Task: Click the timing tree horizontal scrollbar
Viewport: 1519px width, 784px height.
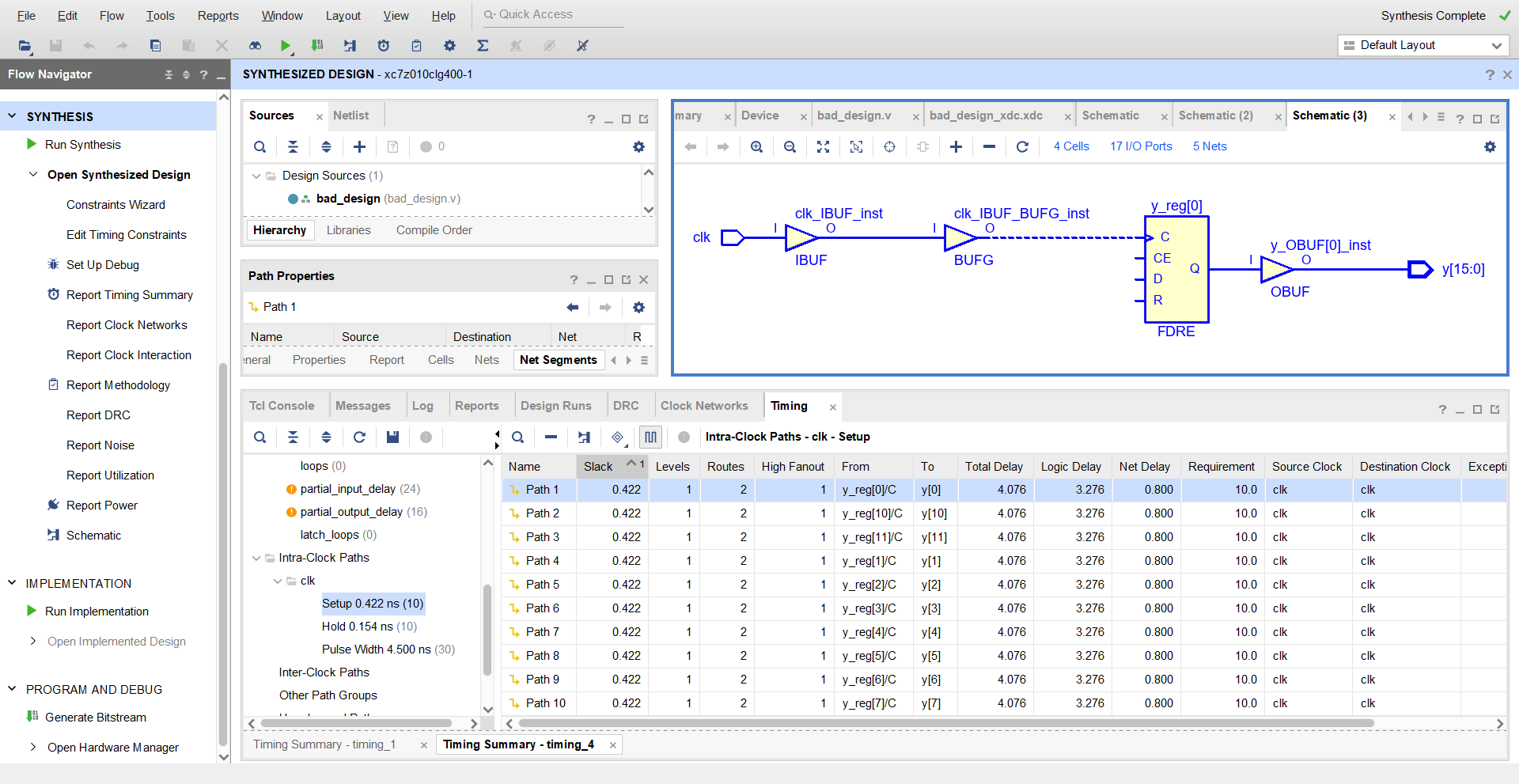Action: click(x=356, y=723)
